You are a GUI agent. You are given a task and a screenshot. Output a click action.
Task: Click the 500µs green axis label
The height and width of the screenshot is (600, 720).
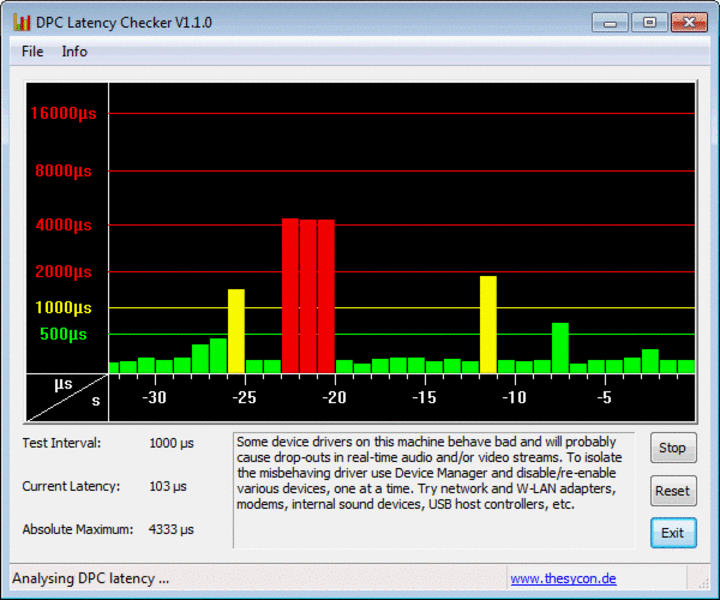click(63, 334)
